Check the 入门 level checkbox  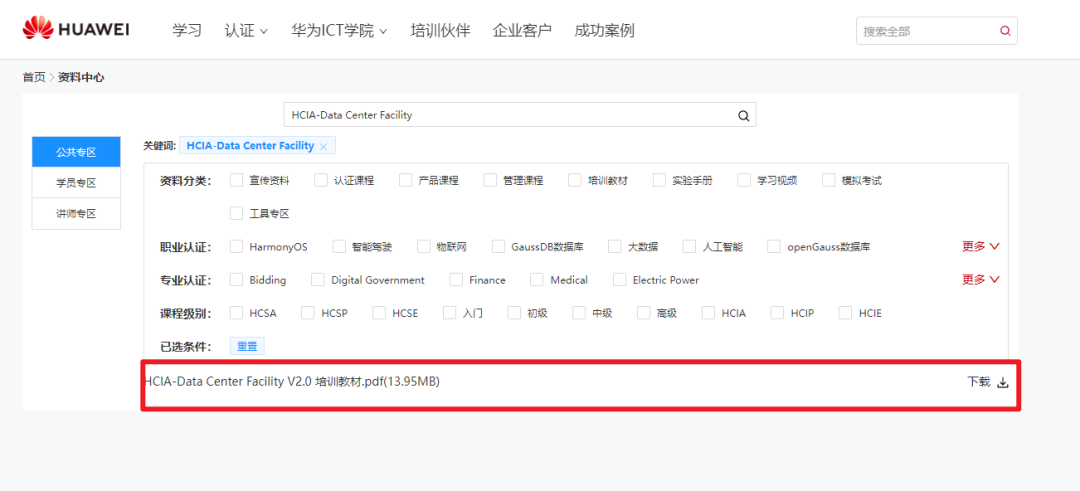coord(450,313)
